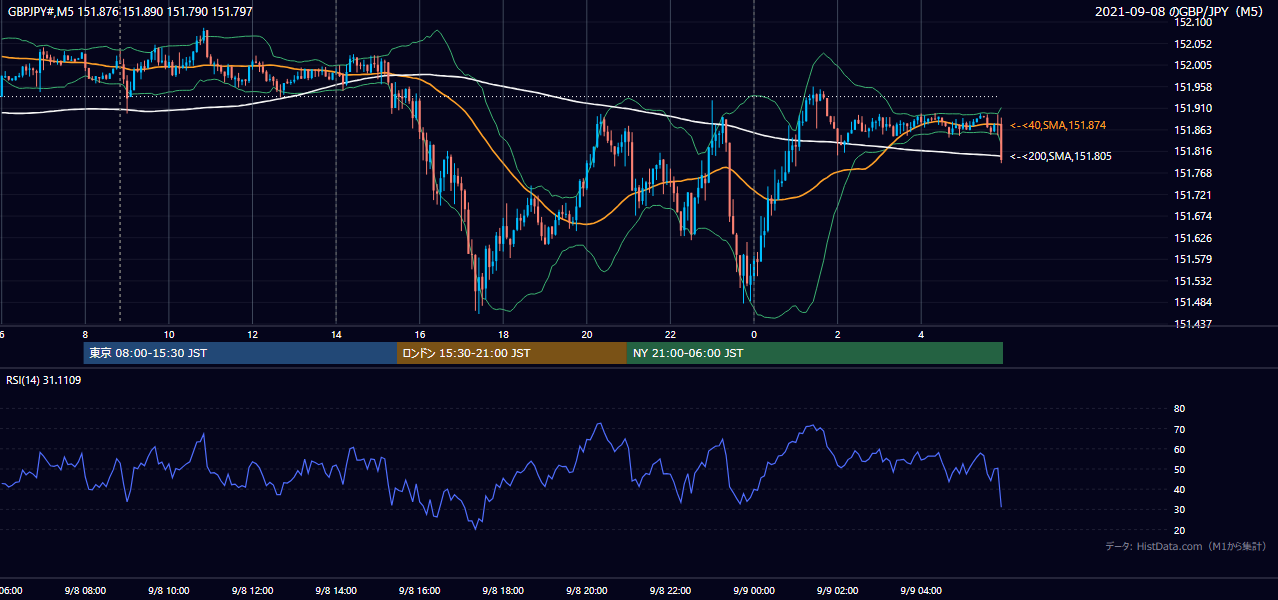Click the GBPJPY#,M5 price header text
Image resolution: width=1278 pixels, height=600 pixels.
coord(130,12)
